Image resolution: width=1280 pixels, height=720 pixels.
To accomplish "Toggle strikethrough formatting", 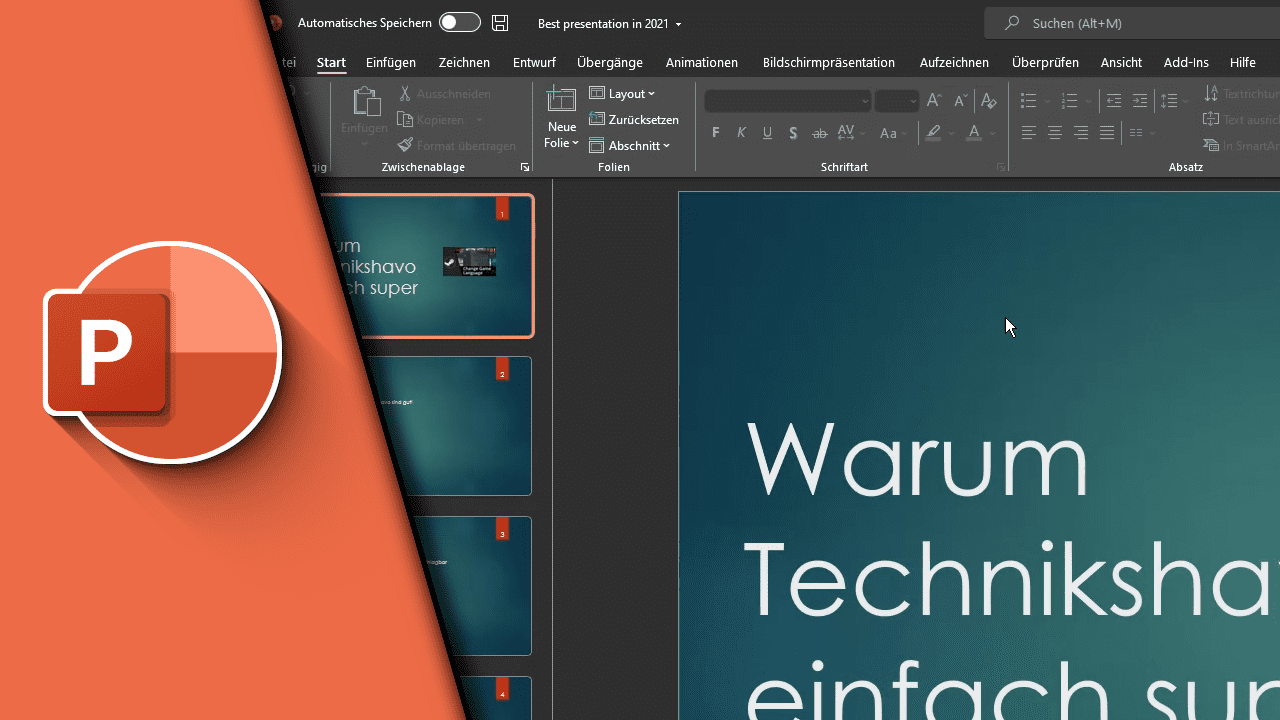I will 820,133.
